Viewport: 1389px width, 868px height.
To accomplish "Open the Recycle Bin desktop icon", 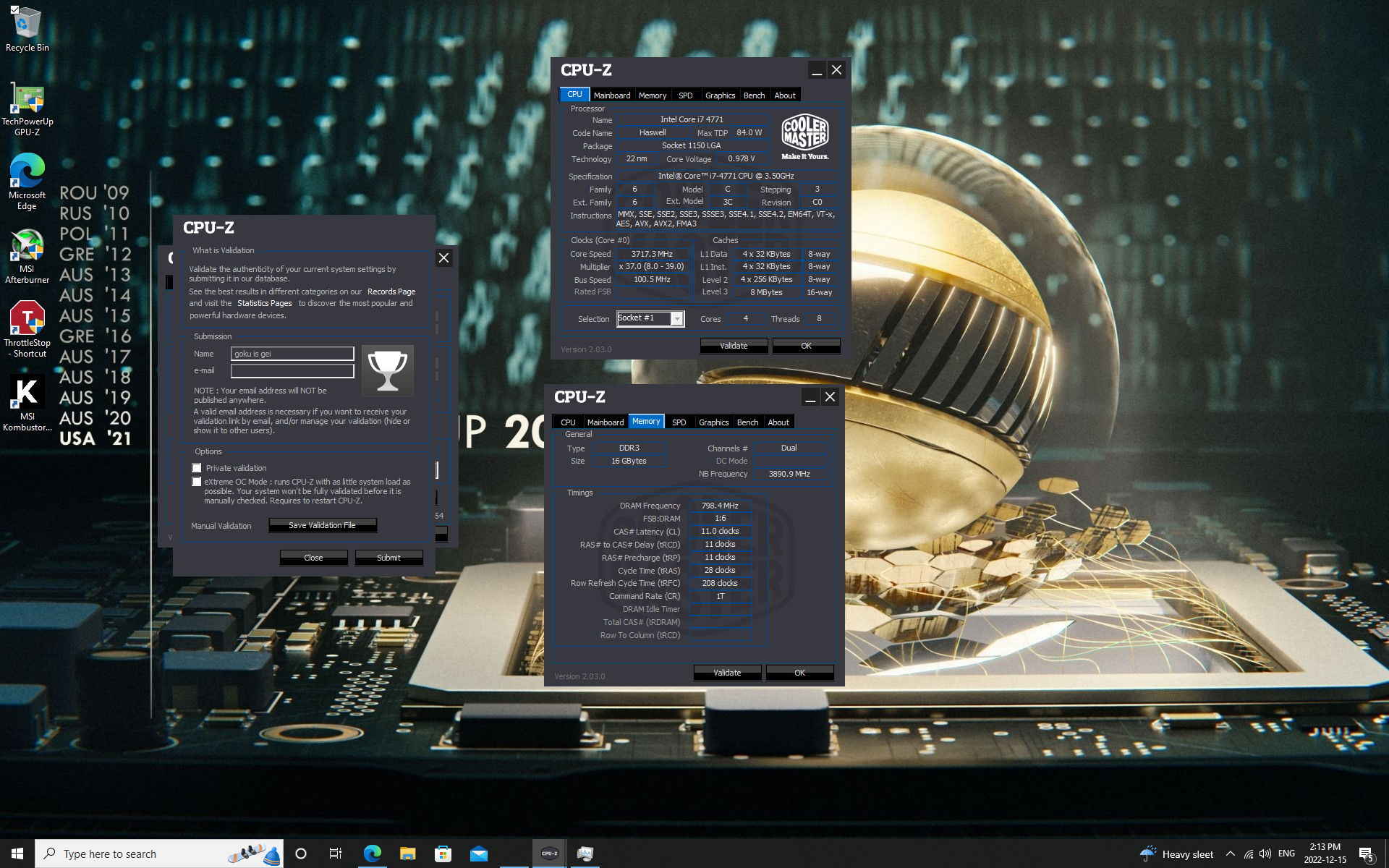I will click(x=27, y=29).
